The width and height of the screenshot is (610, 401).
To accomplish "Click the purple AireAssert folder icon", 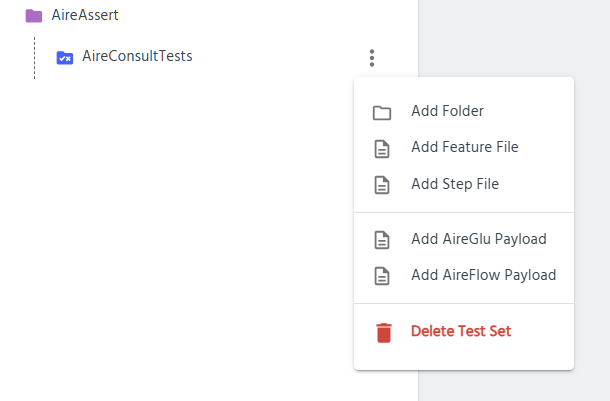I will coord(34,16).
